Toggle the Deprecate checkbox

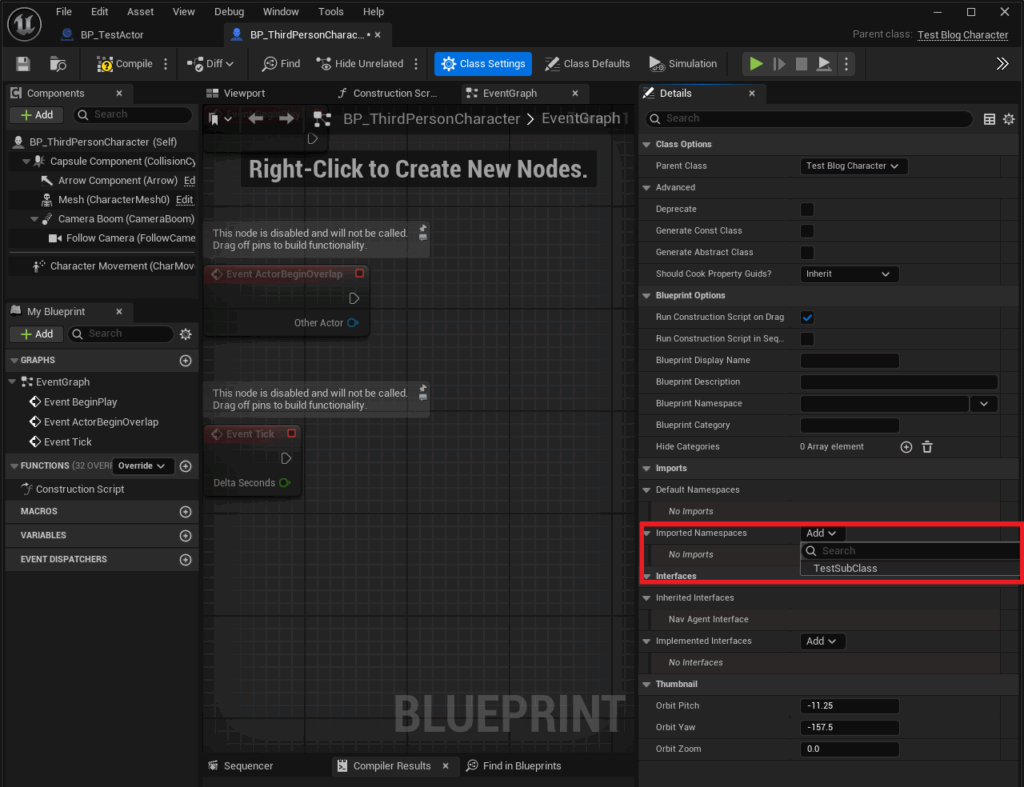807,209
